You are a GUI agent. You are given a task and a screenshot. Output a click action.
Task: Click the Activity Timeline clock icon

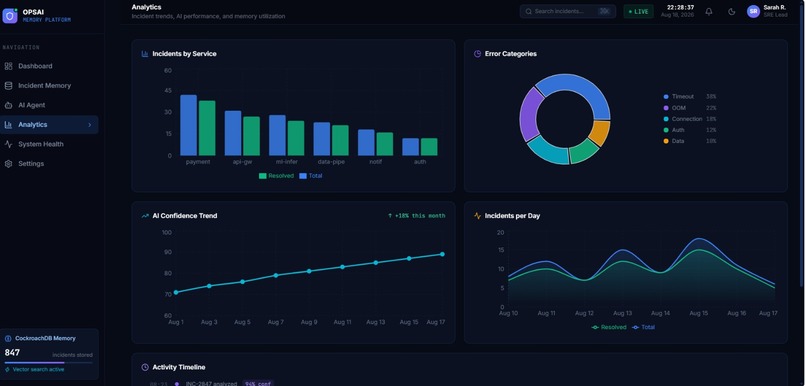tap(145, 367)
